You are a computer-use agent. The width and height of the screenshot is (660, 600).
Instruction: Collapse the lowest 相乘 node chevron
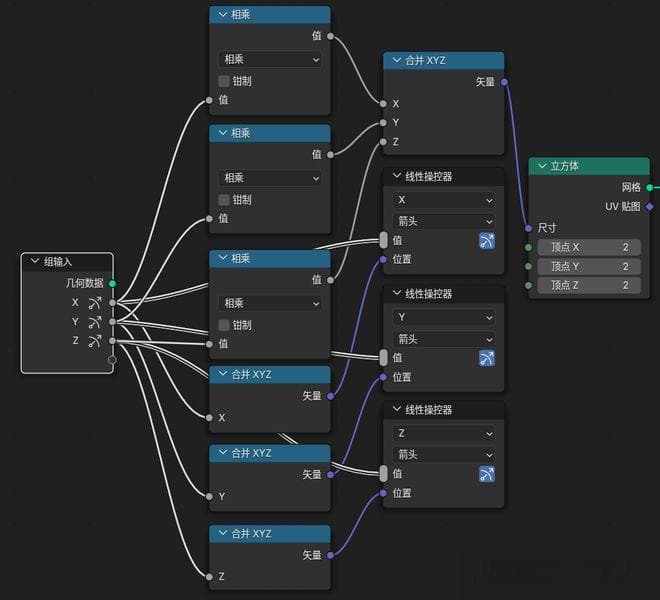pyautogui.click(x=223, y=258)
